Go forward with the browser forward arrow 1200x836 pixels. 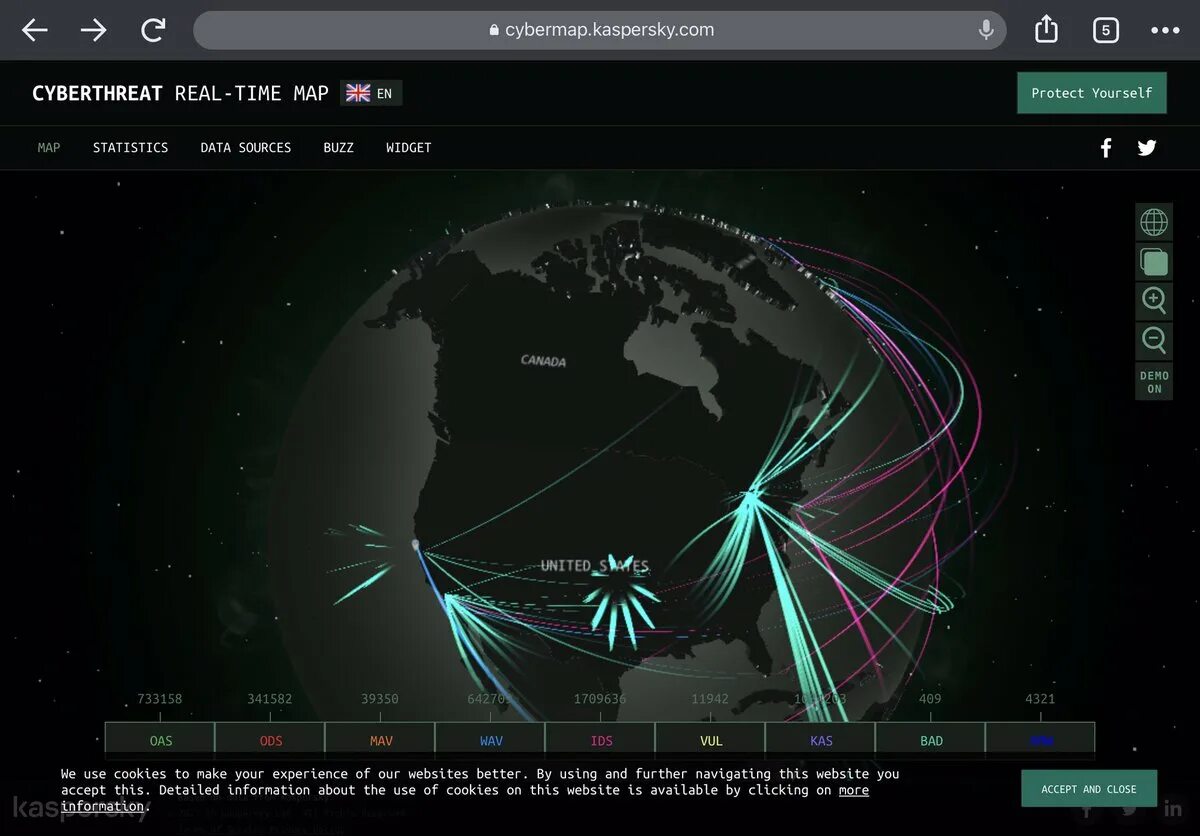coord(94,30)
